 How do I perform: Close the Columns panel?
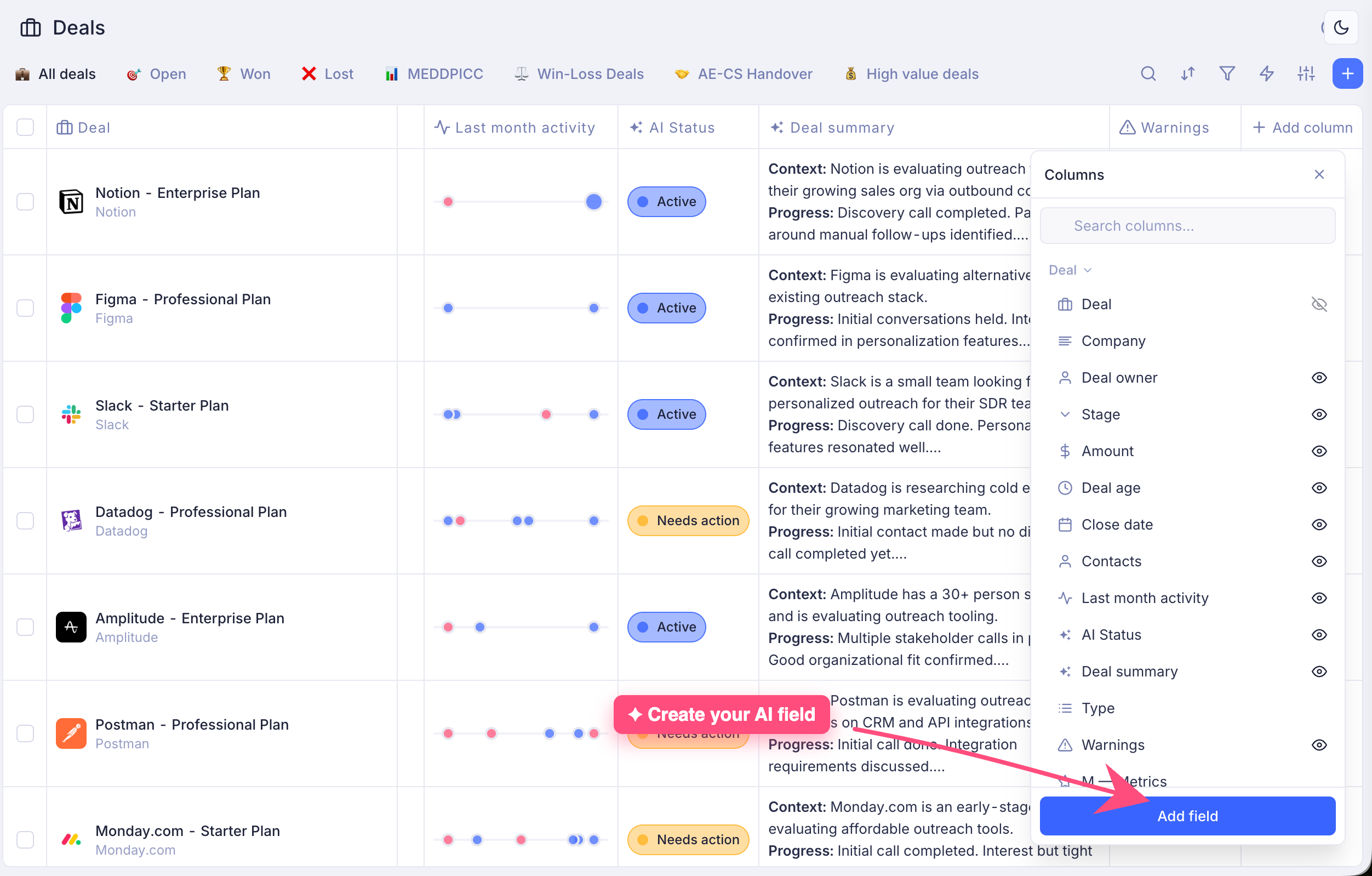coord(1319,174)
